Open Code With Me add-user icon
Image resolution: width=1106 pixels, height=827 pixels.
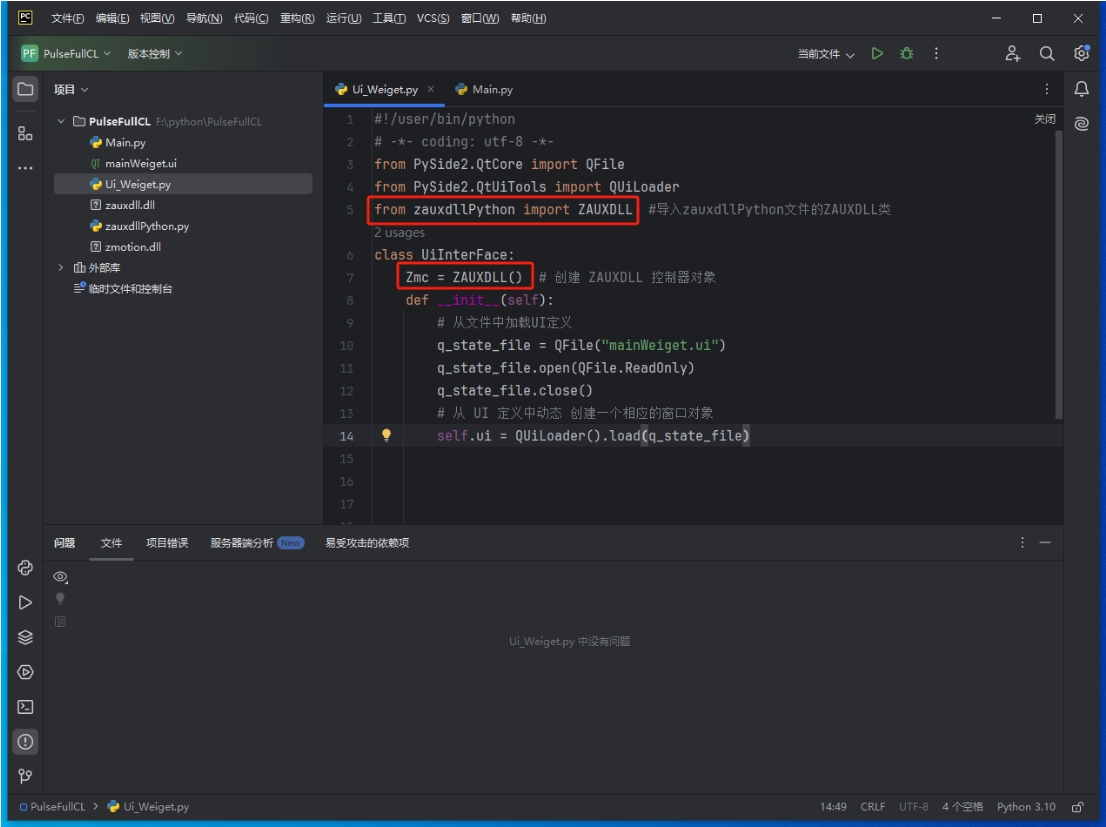point(1012,54)
